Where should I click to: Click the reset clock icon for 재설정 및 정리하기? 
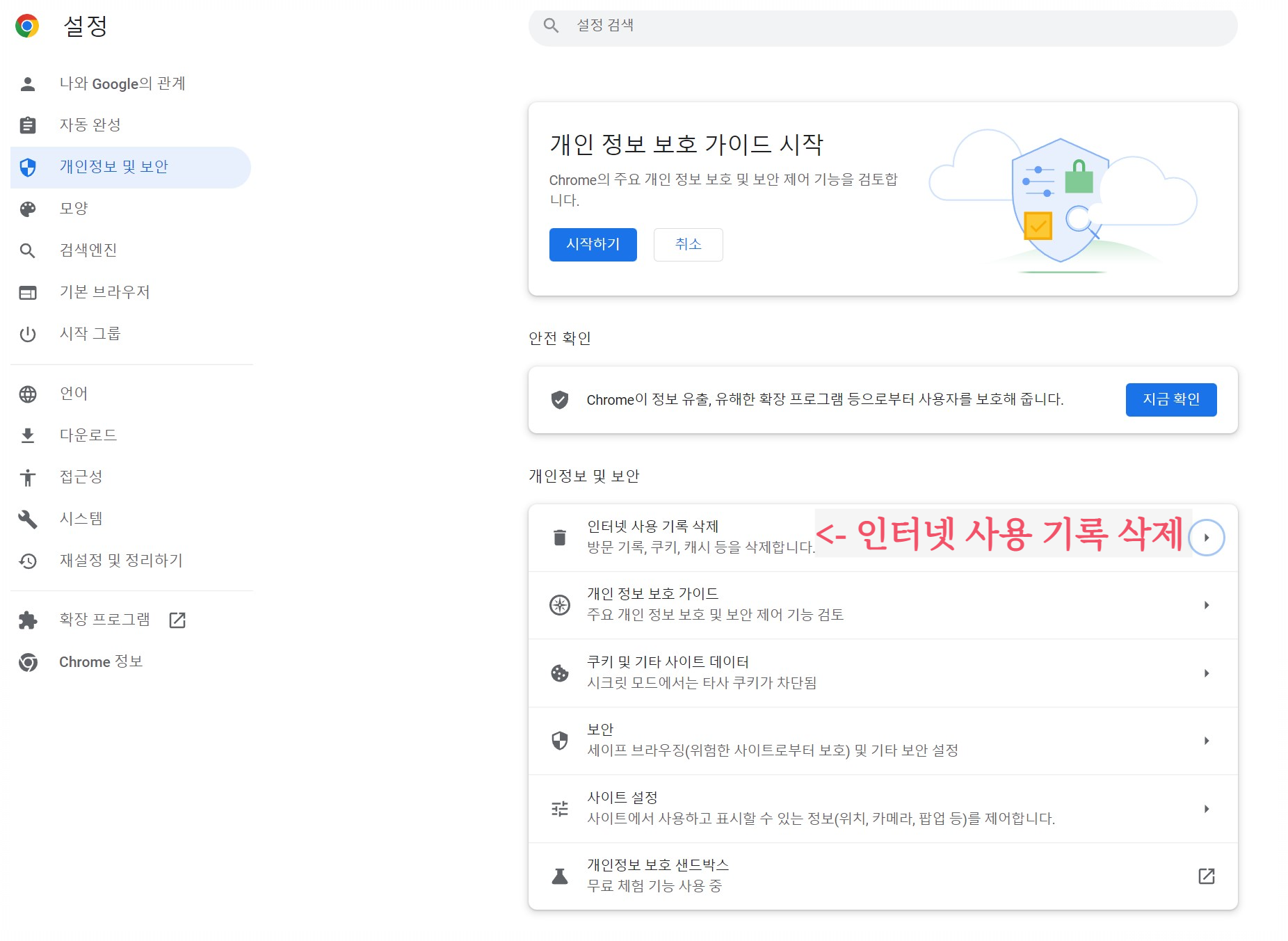click(28, 561)
